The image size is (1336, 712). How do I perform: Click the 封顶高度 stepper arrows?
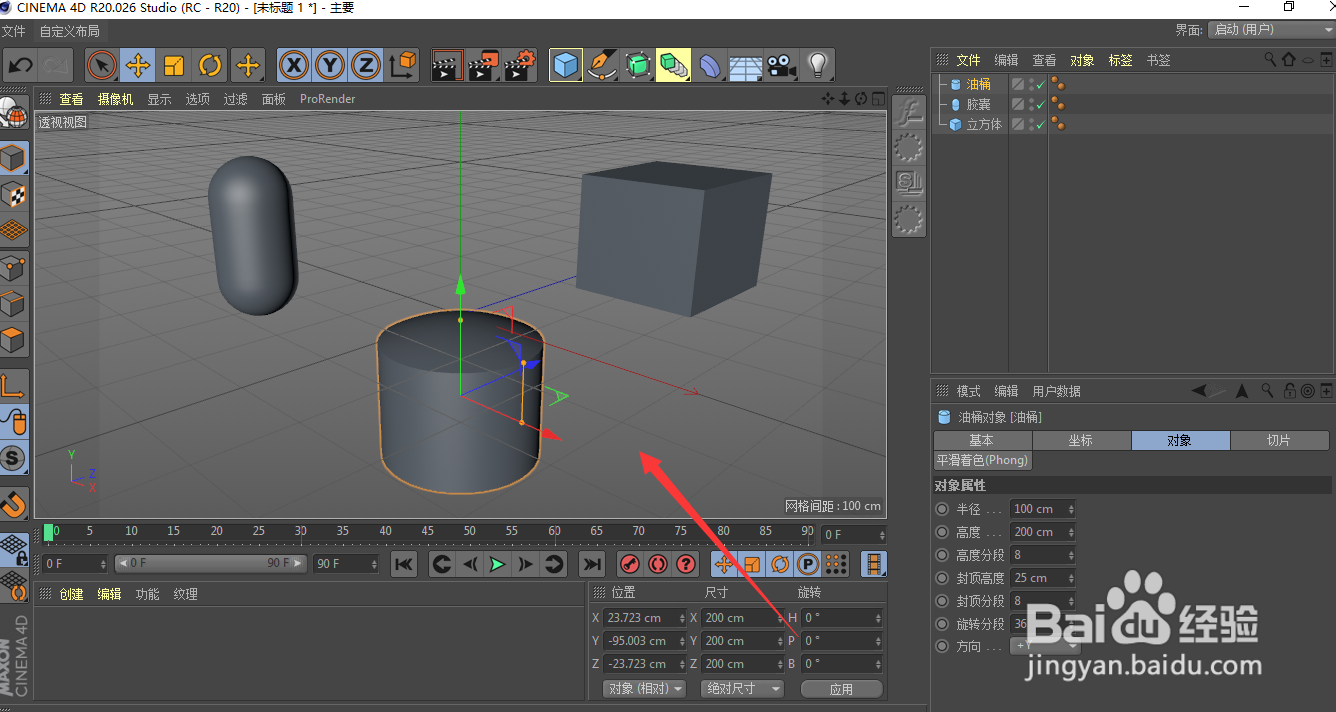point(1071,578)
